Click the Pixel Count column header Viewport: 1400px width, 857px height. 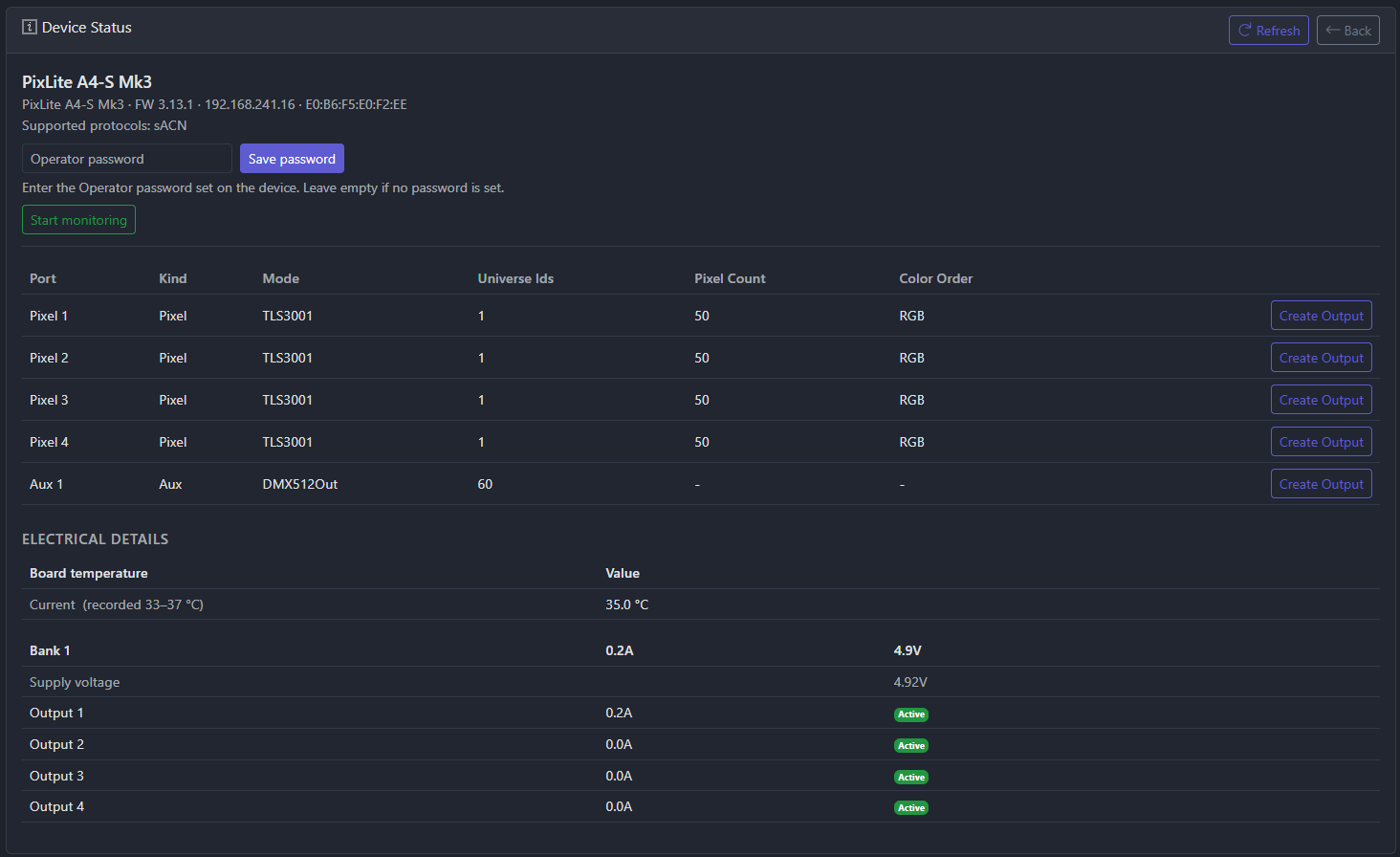tap(730, 278)
